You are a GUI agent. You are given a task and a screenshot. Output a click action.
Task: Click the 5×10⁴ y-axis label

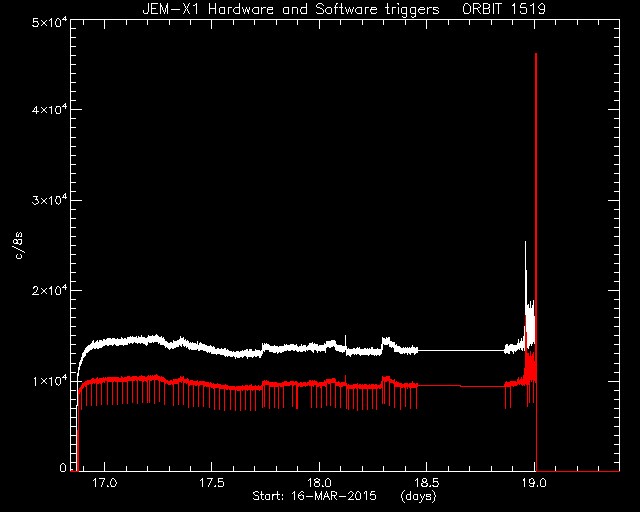(49, 22)
